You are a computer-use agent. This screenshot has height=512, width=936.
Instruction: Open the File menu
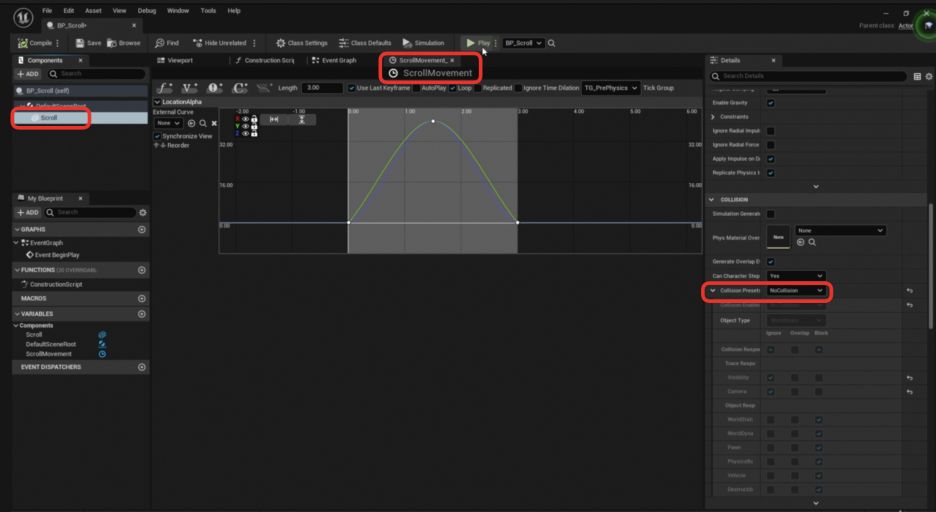47,11
